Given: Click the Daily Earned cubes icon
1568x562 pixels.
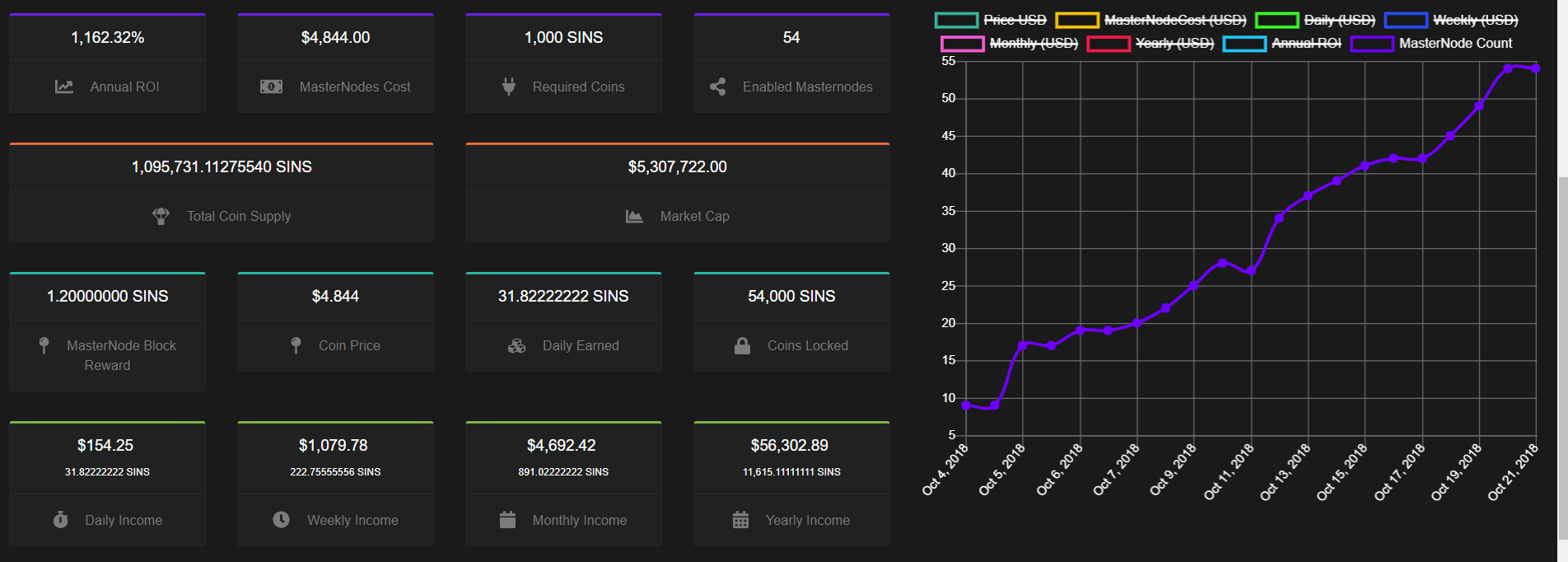Looking at the screenshot, I should point(517,345).
